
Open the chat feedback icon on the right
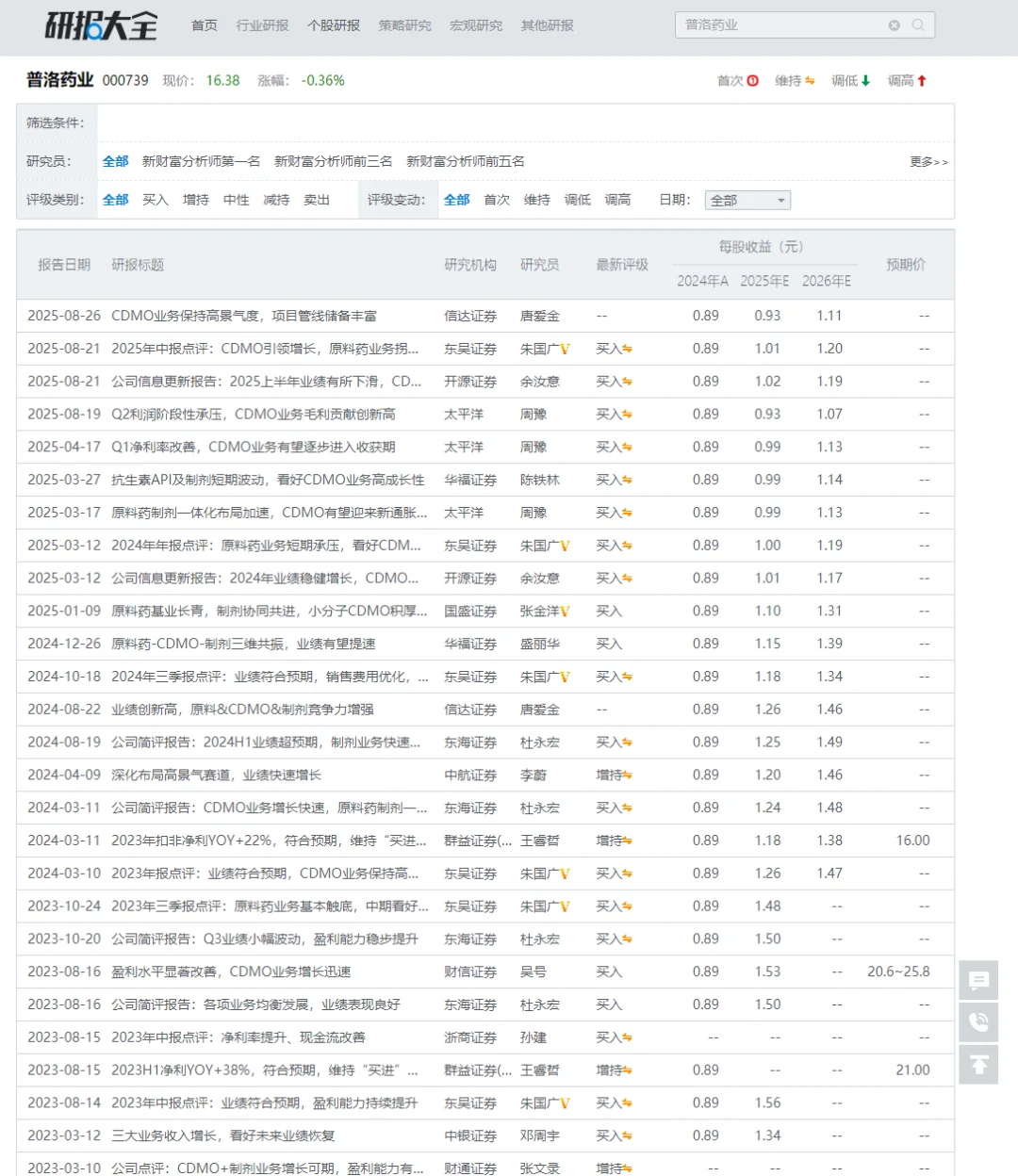point(978,981)
